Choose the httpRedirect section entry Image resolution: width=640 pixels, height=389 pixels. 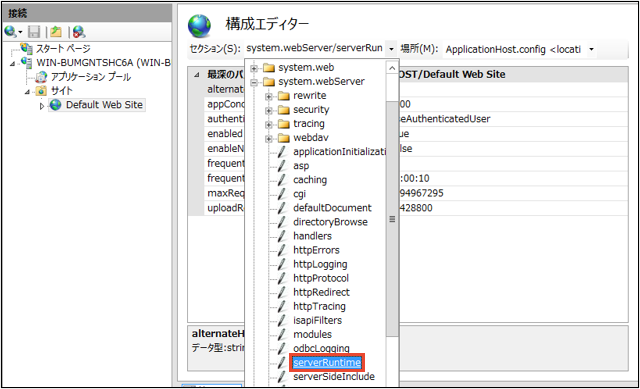(321, 292)
